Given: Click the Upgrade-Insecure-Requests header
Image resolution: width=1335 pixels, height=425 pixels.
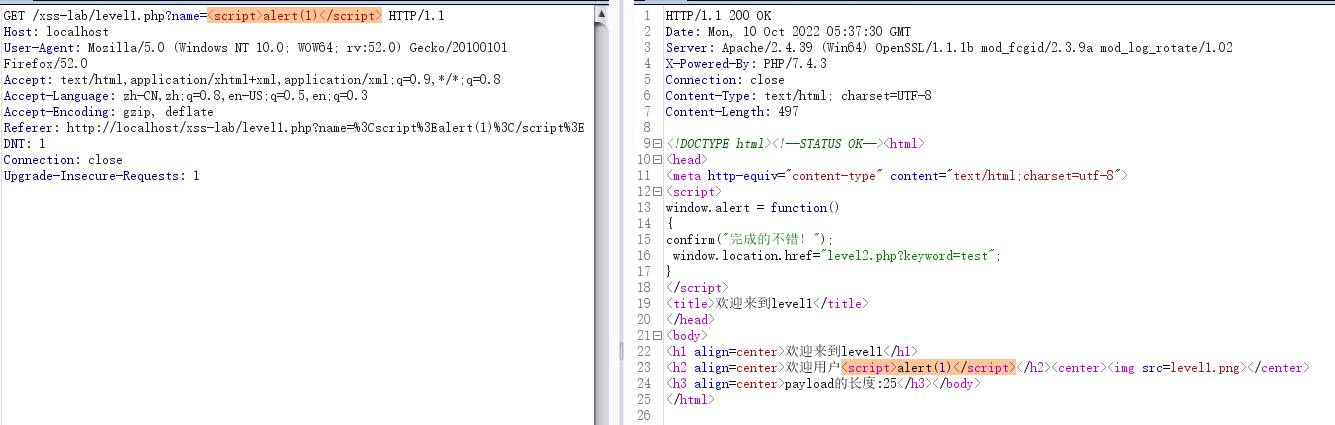Looking at the screenshot, I should click(101, 176).
